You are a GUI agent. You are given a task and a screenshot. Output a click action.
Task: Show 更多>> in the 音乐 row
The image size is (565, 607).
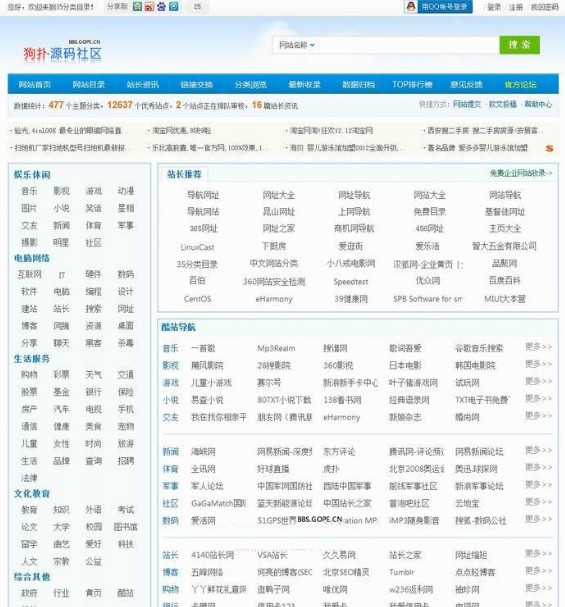pyautogui.click(x=538, y=346)
